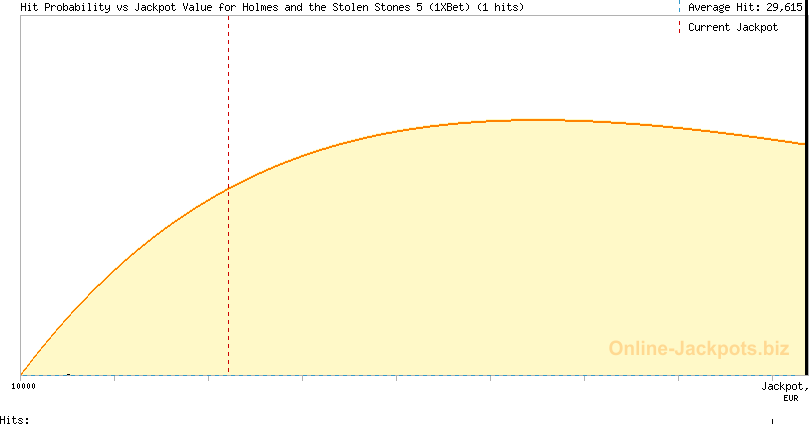Click the Online-Jackpots.biz watermark

click(698, 348)
